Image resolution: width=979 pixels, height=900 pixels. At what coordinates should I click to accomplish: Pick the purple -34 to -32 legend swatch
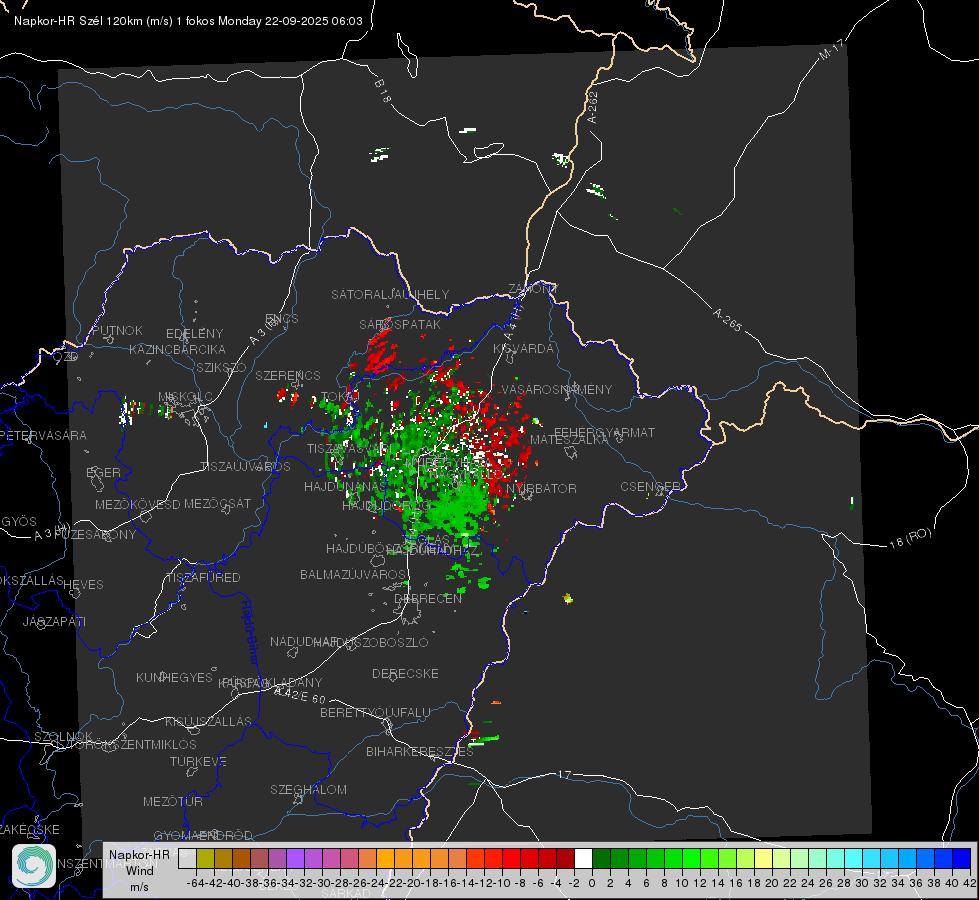coord(295,858)
